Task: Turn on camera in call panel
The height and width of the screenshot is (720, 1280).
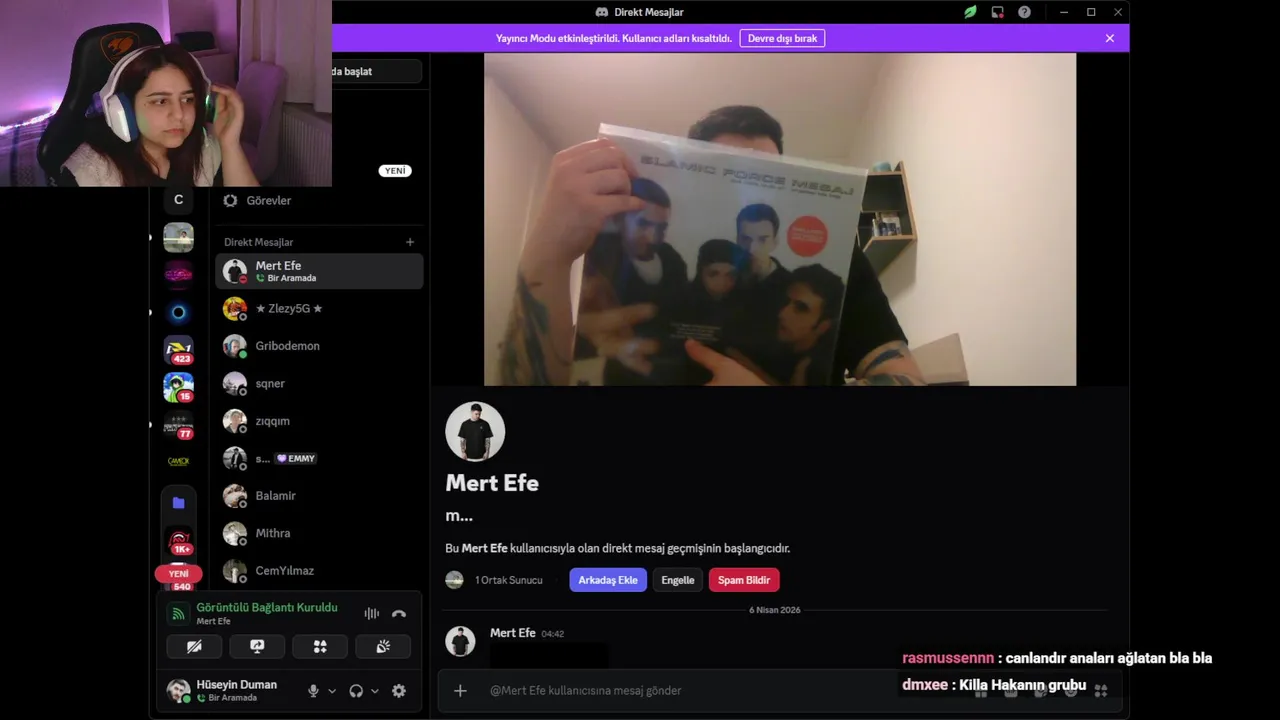Action: click(x=194, y=647)
